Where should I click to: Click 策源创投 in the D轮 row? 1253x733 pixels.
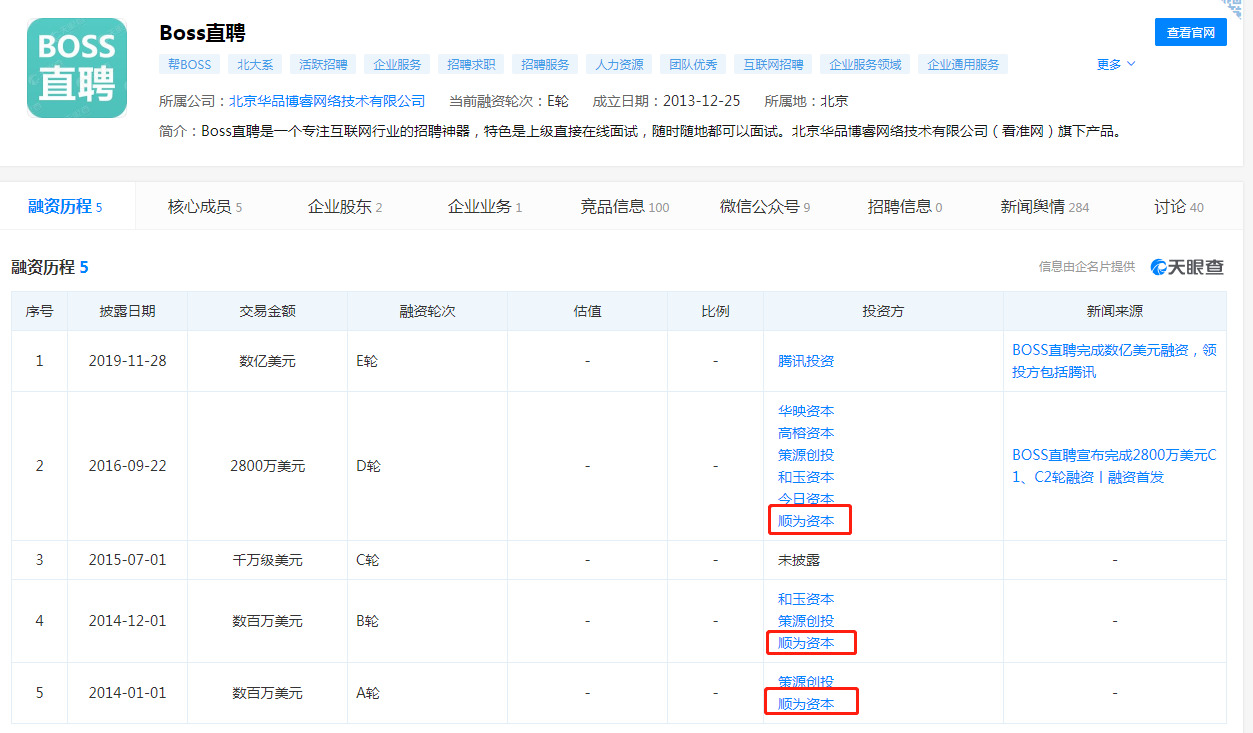(x=806, y=455)
